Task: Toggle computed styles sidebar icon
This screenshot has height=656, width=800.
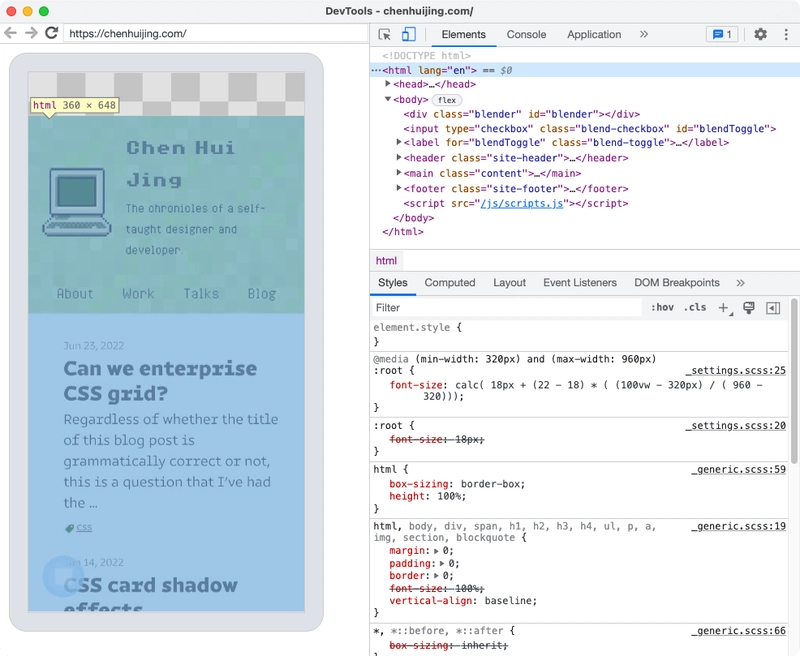Action: (773, 308)
